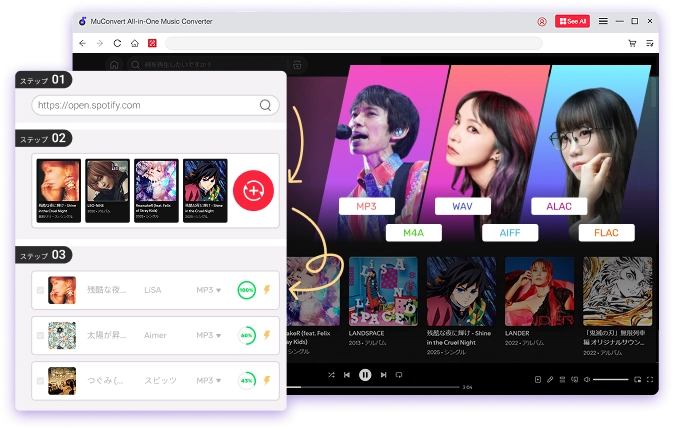Click the AIFF format label
The height and width of the screenshot is (430, 674).
(510, 233)
